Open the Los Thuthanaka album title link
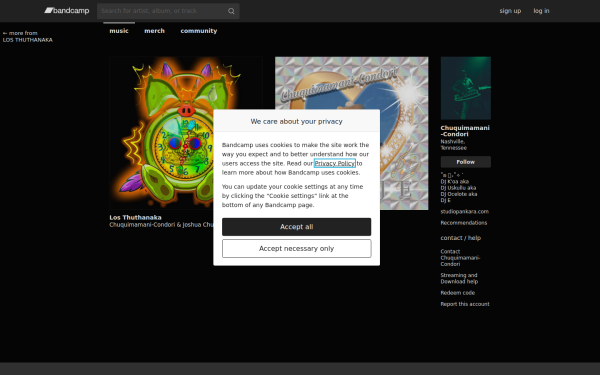 135,217
